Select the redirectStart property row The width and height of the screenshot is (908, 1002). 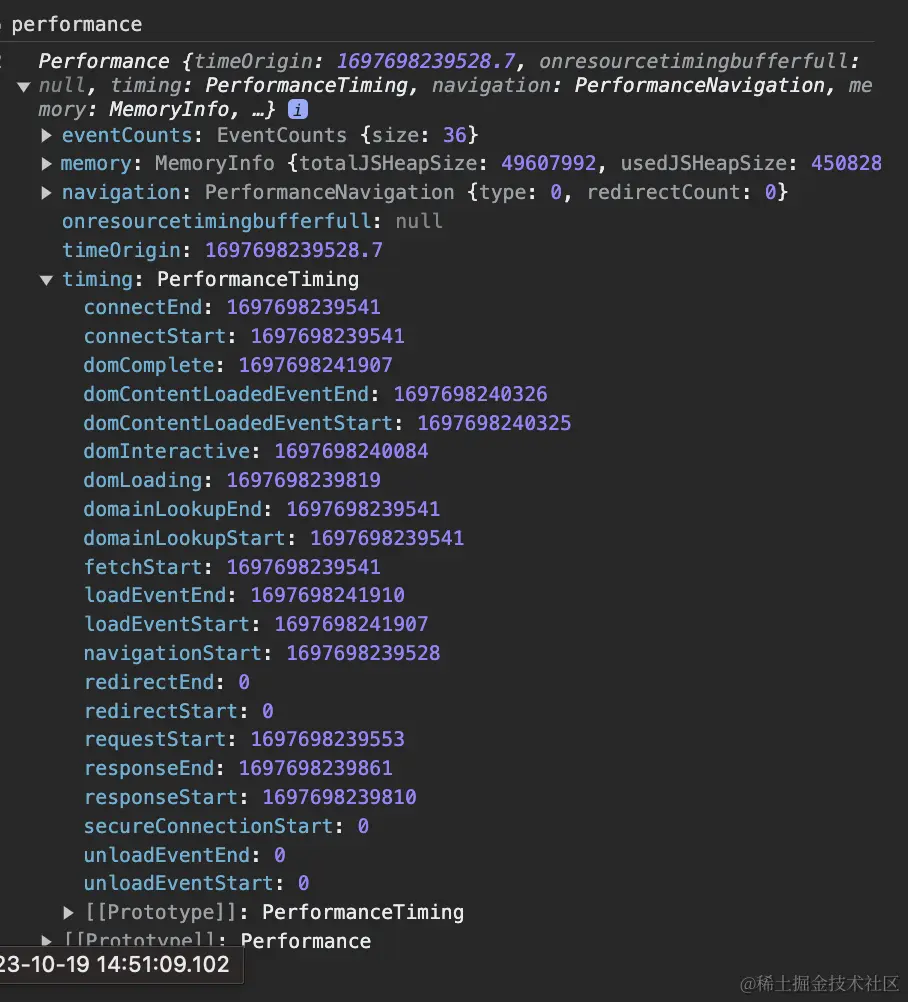[179, 711]
